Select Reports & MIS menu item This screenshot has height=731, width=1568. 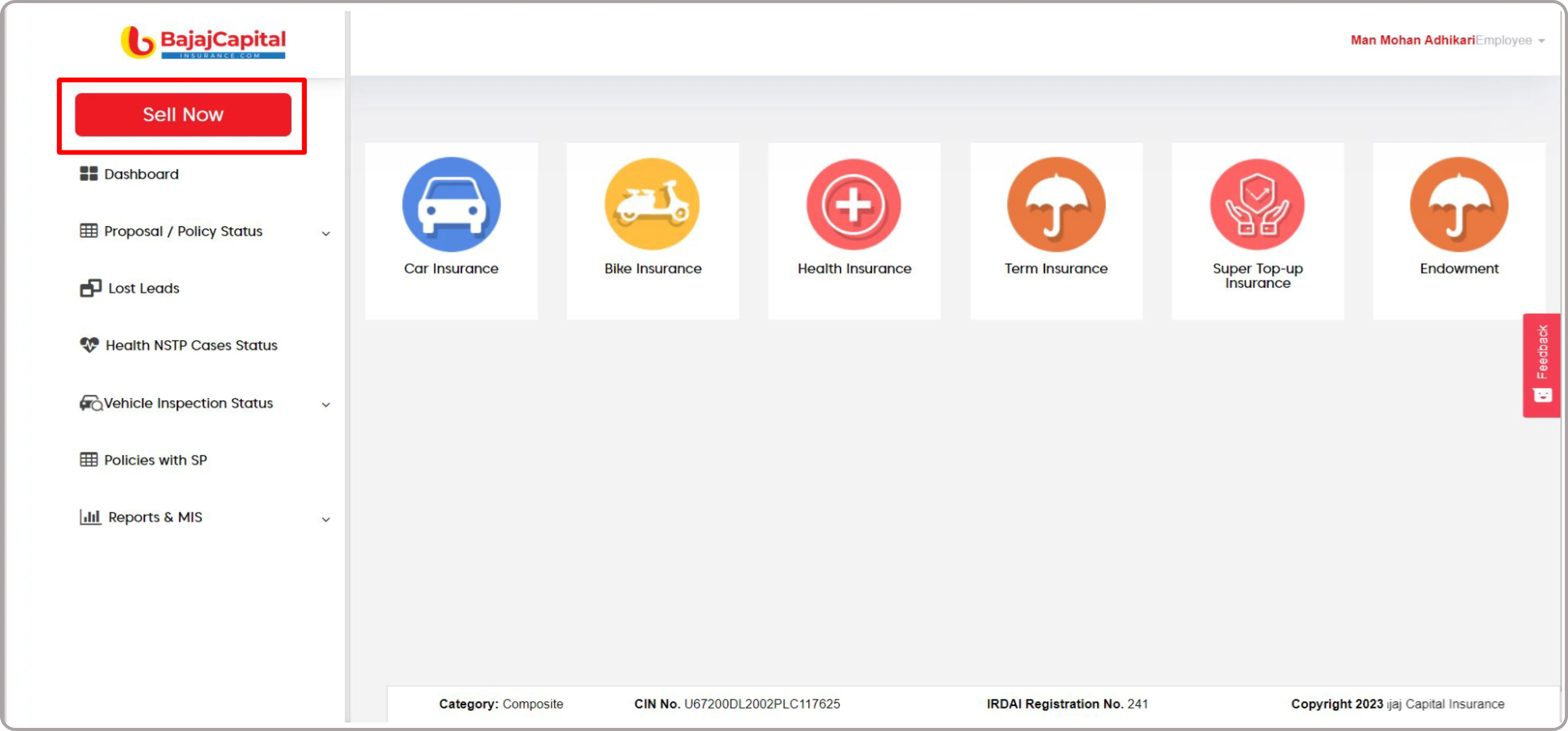point(155,517)
